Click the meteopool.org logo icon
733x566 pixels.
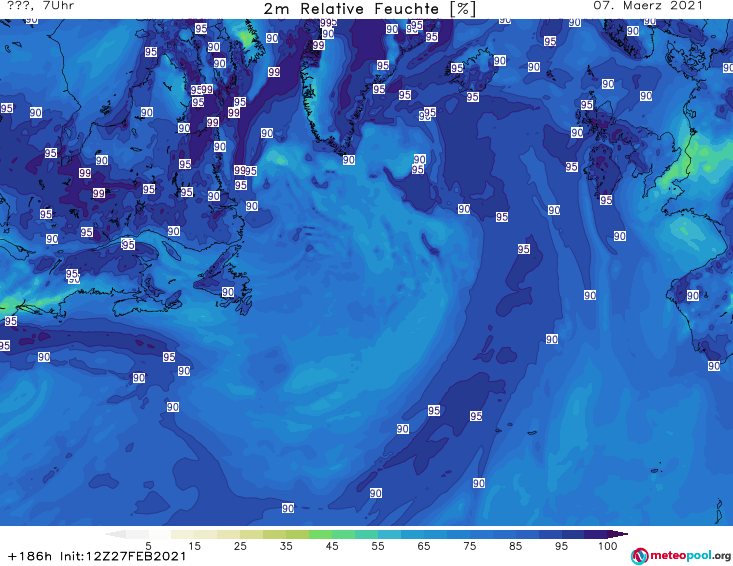[639, 557]
